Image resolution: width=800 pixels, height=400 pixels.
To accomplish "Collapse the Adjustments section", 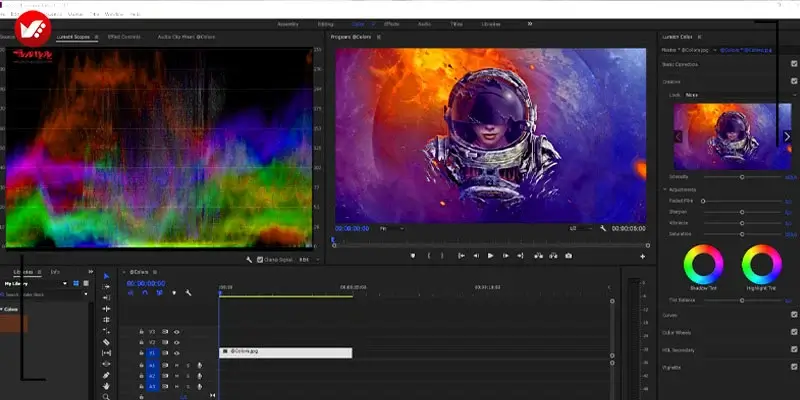I will (x=665, y=189).
